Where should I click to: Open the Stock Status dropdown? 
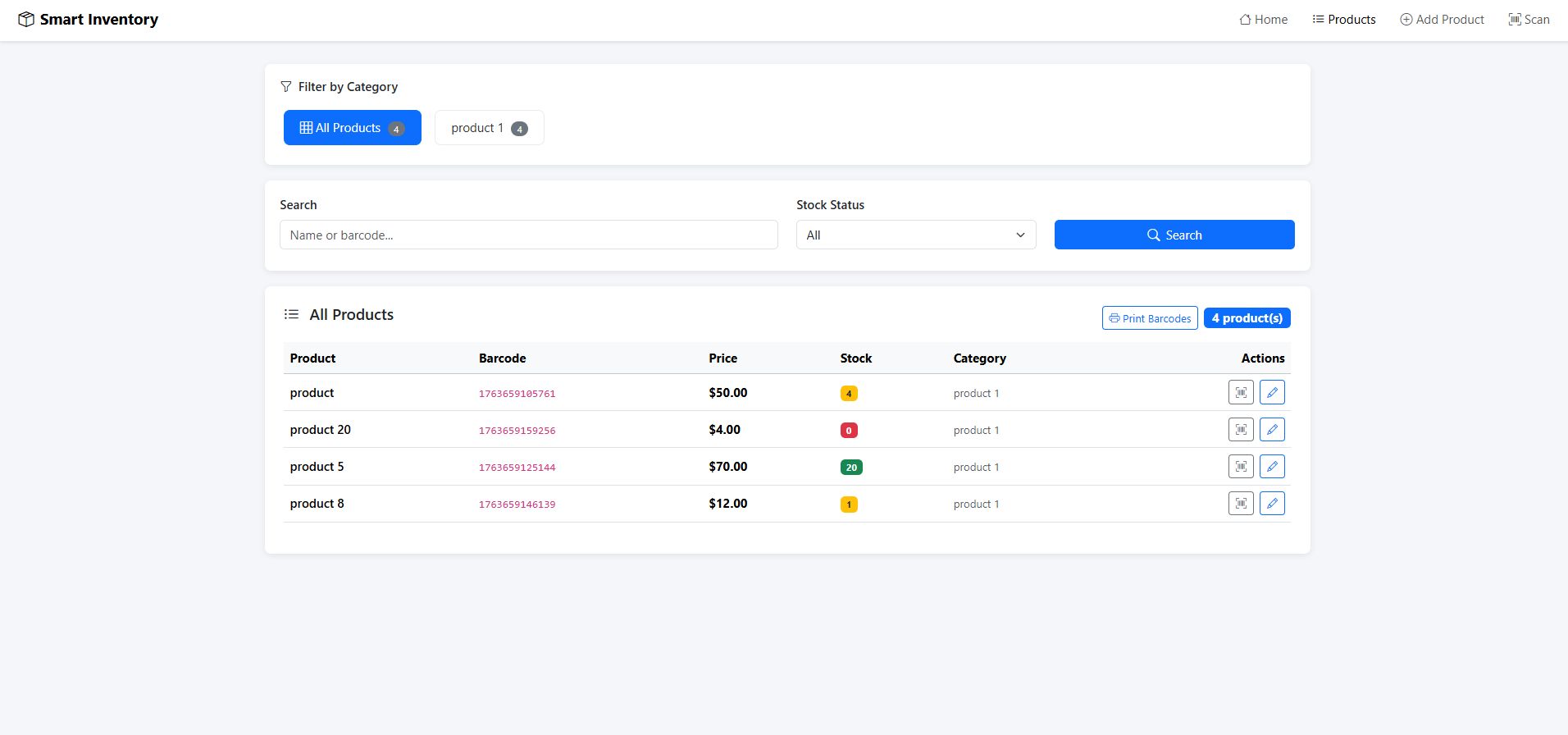pyautogui.click(x=915, y=235)
